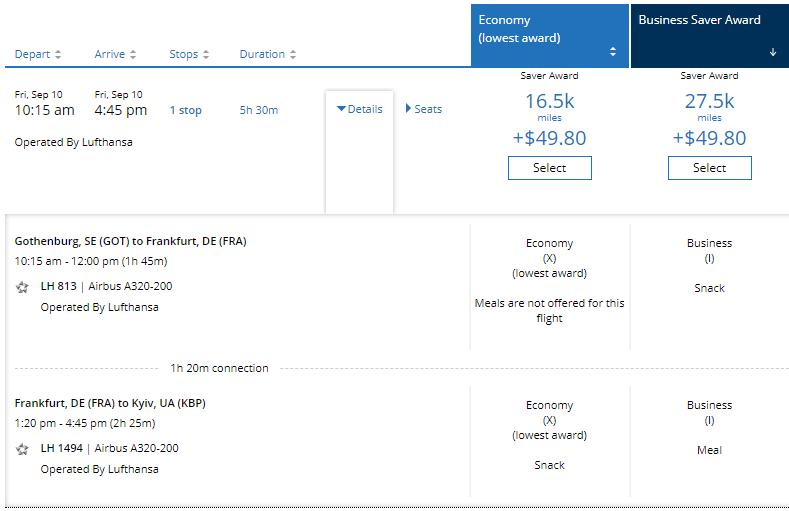The width and height of the screenshot is (789, 511).
Task: Click the sort arrows beside Arrive
Action: 133,55
